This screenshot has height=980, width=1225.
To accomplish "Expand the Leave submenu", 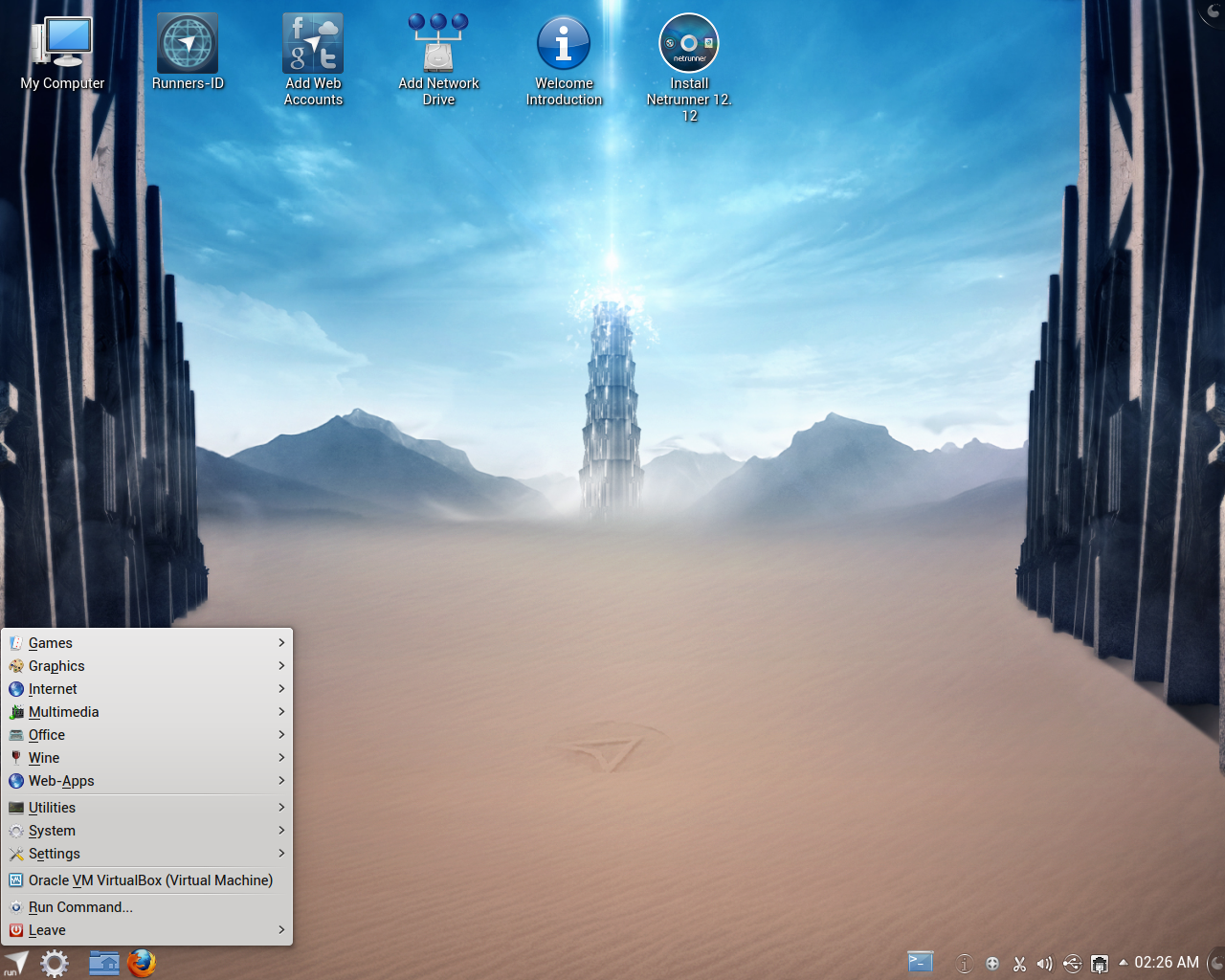I will [x=147, y=930].
